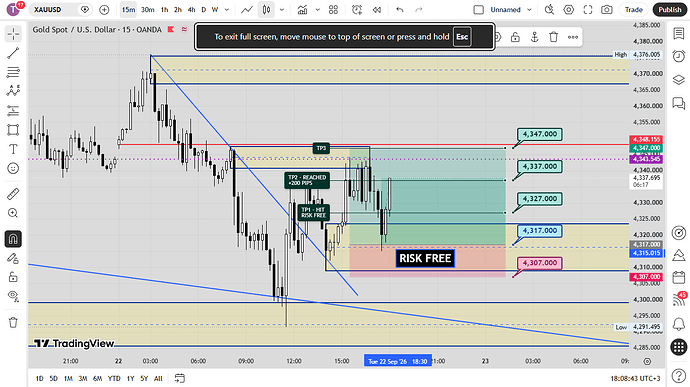Image resolution: width=690 pixels, height=387 pixels.
Task: Toggle the layout square checkbox
Action: click(478, 9)
